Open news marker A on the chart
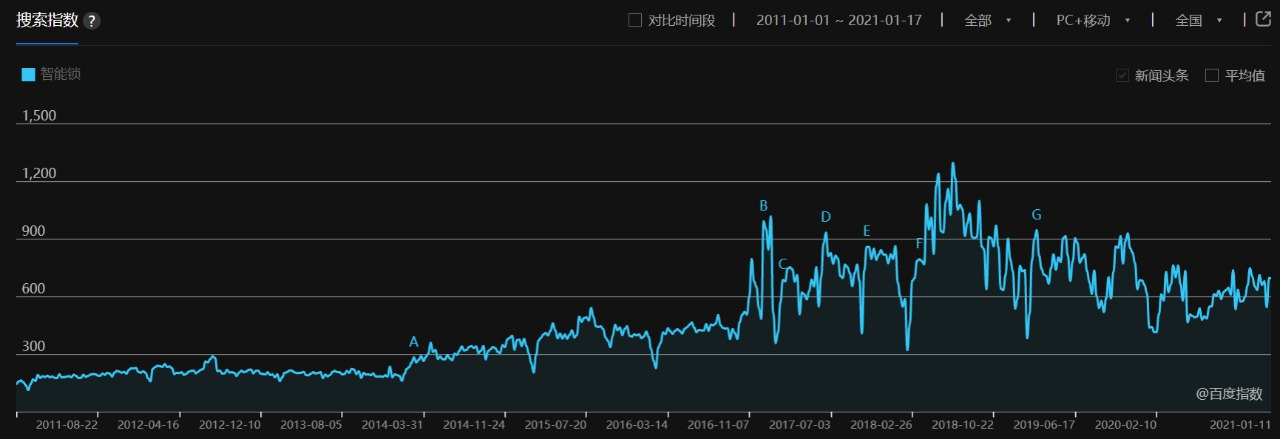Image resolution: width=1280 pixels, height=439 pixels. pos(414,342)
